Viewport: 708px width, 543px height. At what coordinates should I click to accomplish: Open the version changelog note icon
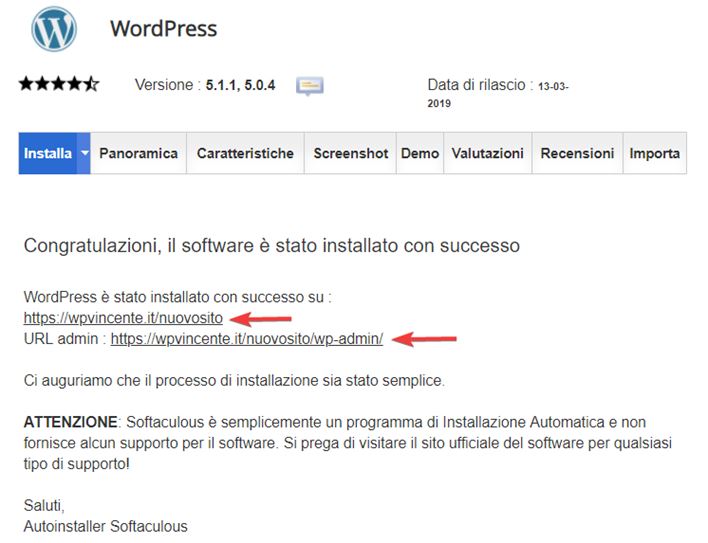310,85
